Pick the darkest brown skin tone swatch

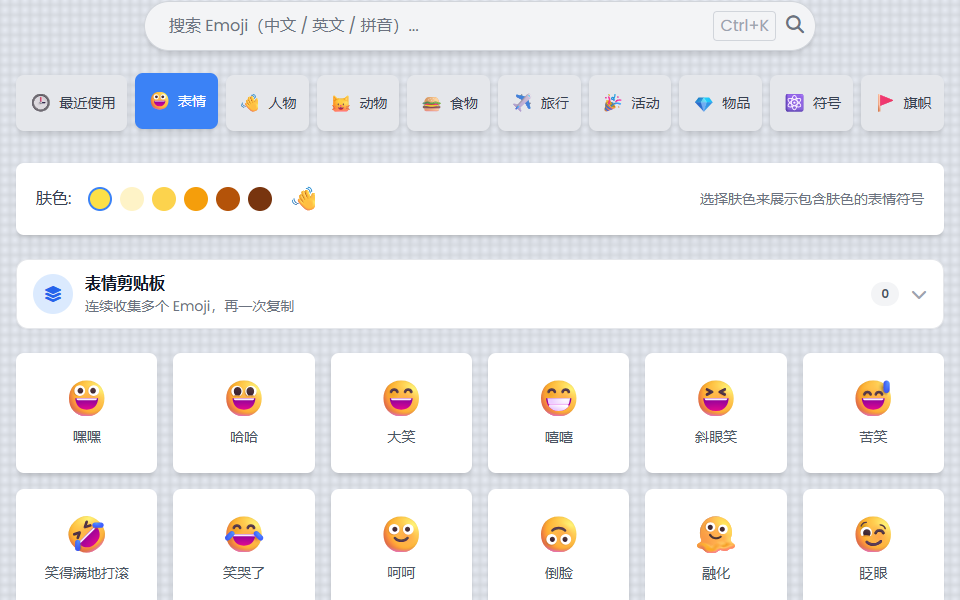[260, 199]
